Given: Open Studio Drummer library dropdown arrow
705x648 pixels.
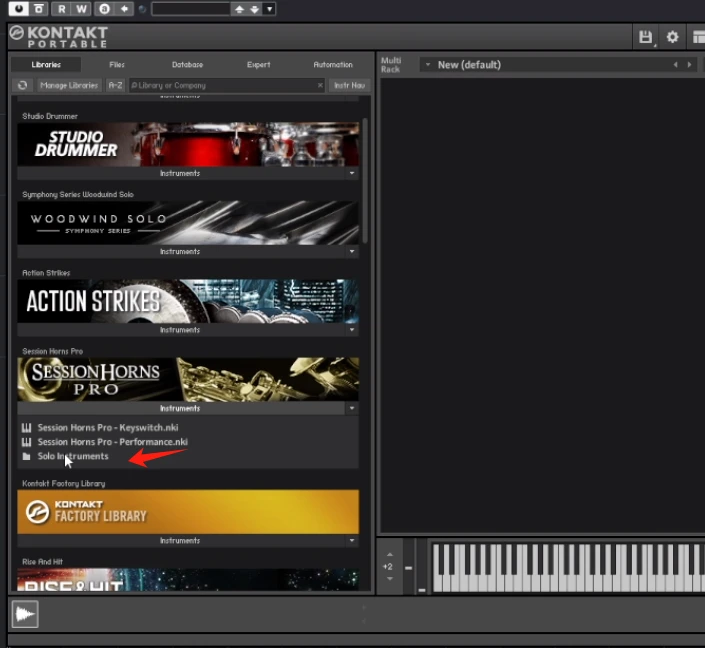Looking at the screenshot, I should [x=352, y=173].
